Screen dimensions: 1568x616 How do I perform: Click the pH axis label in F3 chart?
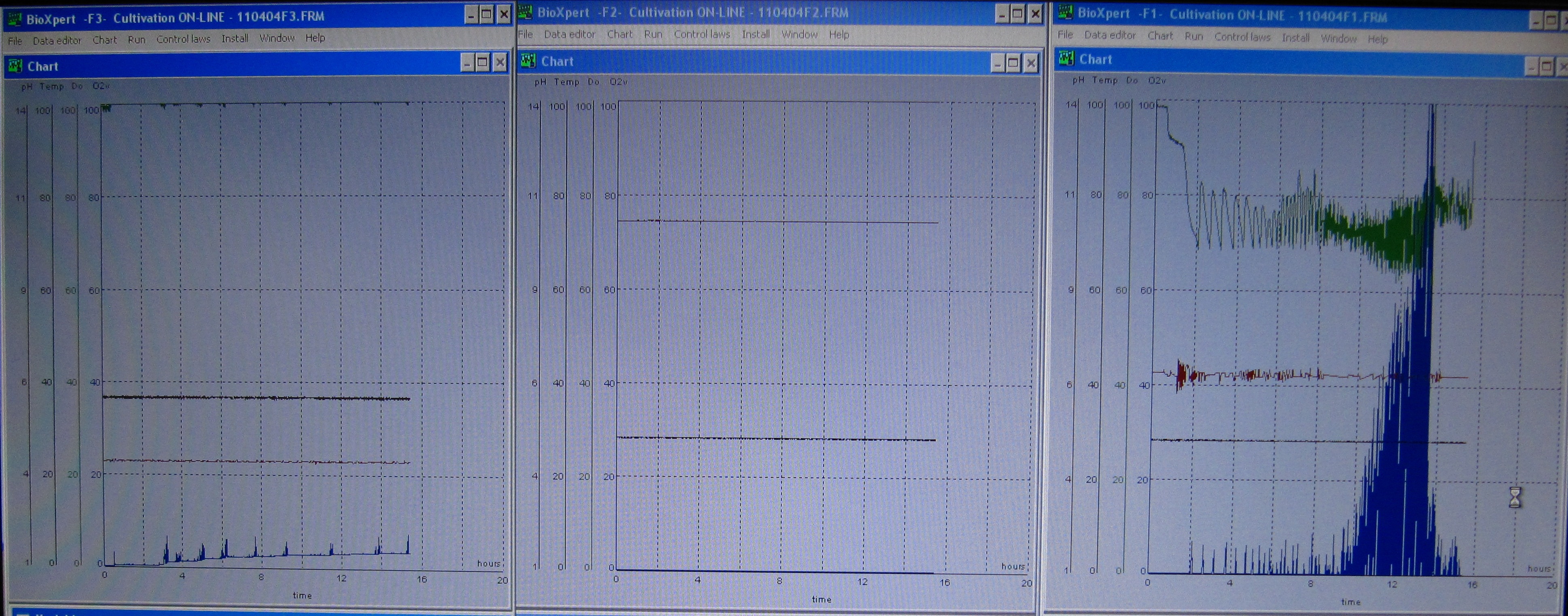(26, 87)
